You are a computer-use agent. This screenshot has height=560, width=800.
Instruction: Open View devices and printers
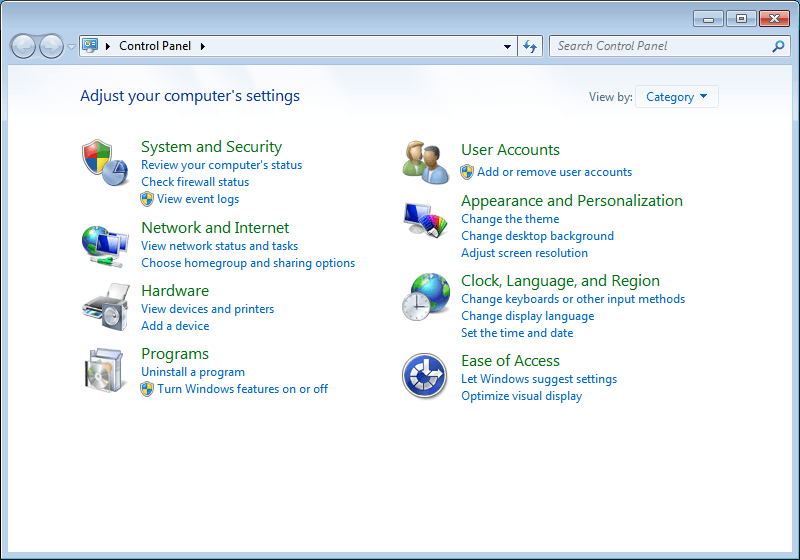208,309
